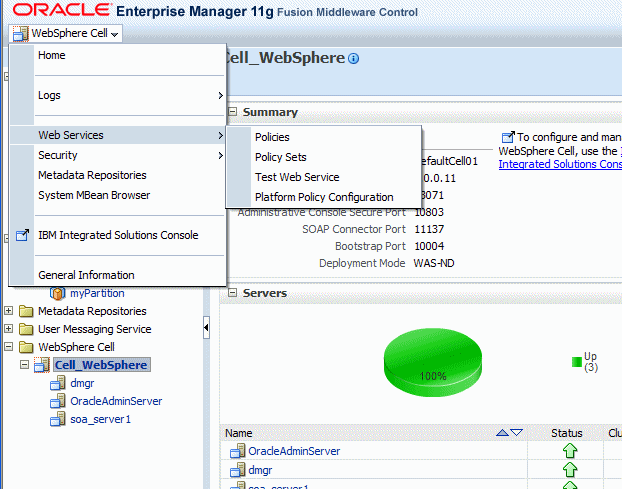Launch IBM Integrated Solutions Console menu item
The image size is (622, 489).
point(118,235)
